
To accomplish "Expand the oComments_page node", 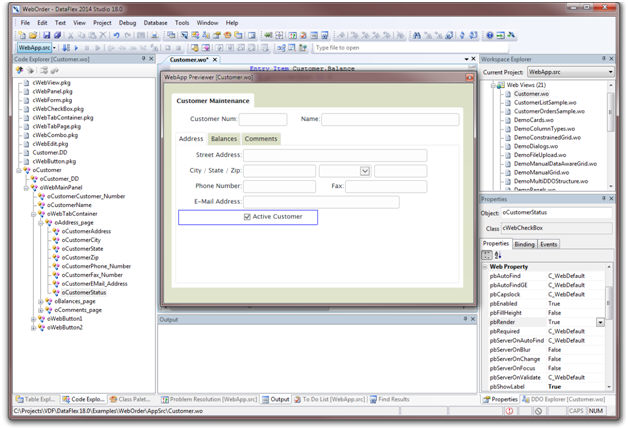I will (x=41, y=310).
